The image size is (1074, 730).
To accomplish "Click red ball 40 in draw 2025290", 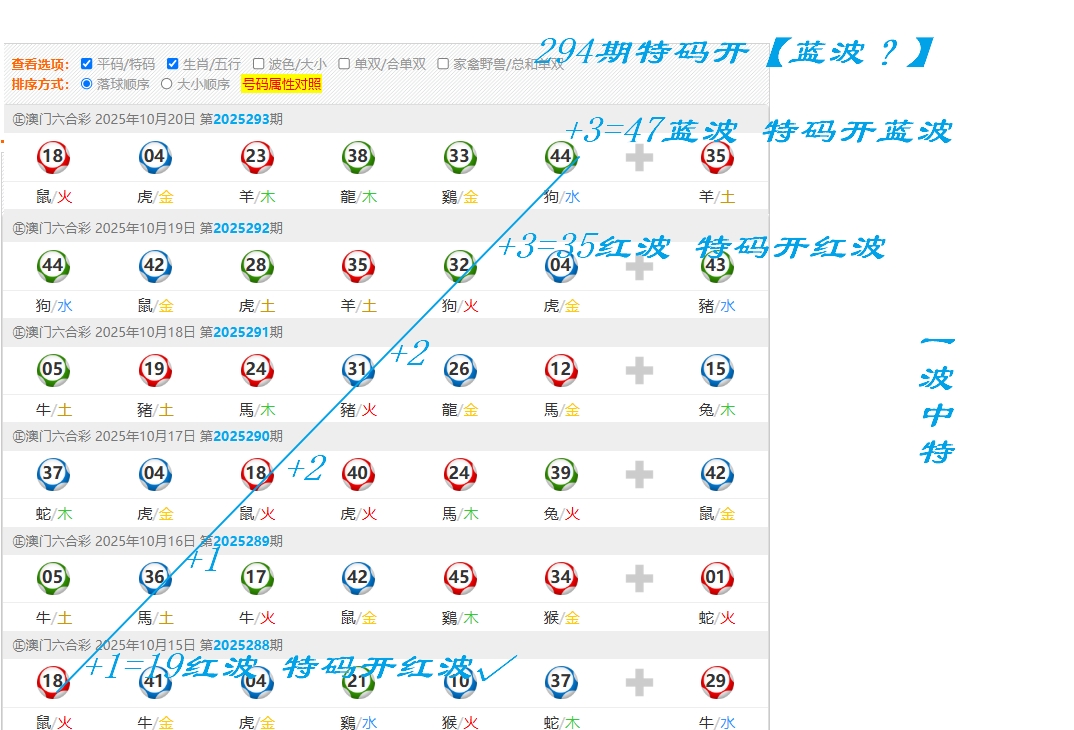I will (358, 474).
